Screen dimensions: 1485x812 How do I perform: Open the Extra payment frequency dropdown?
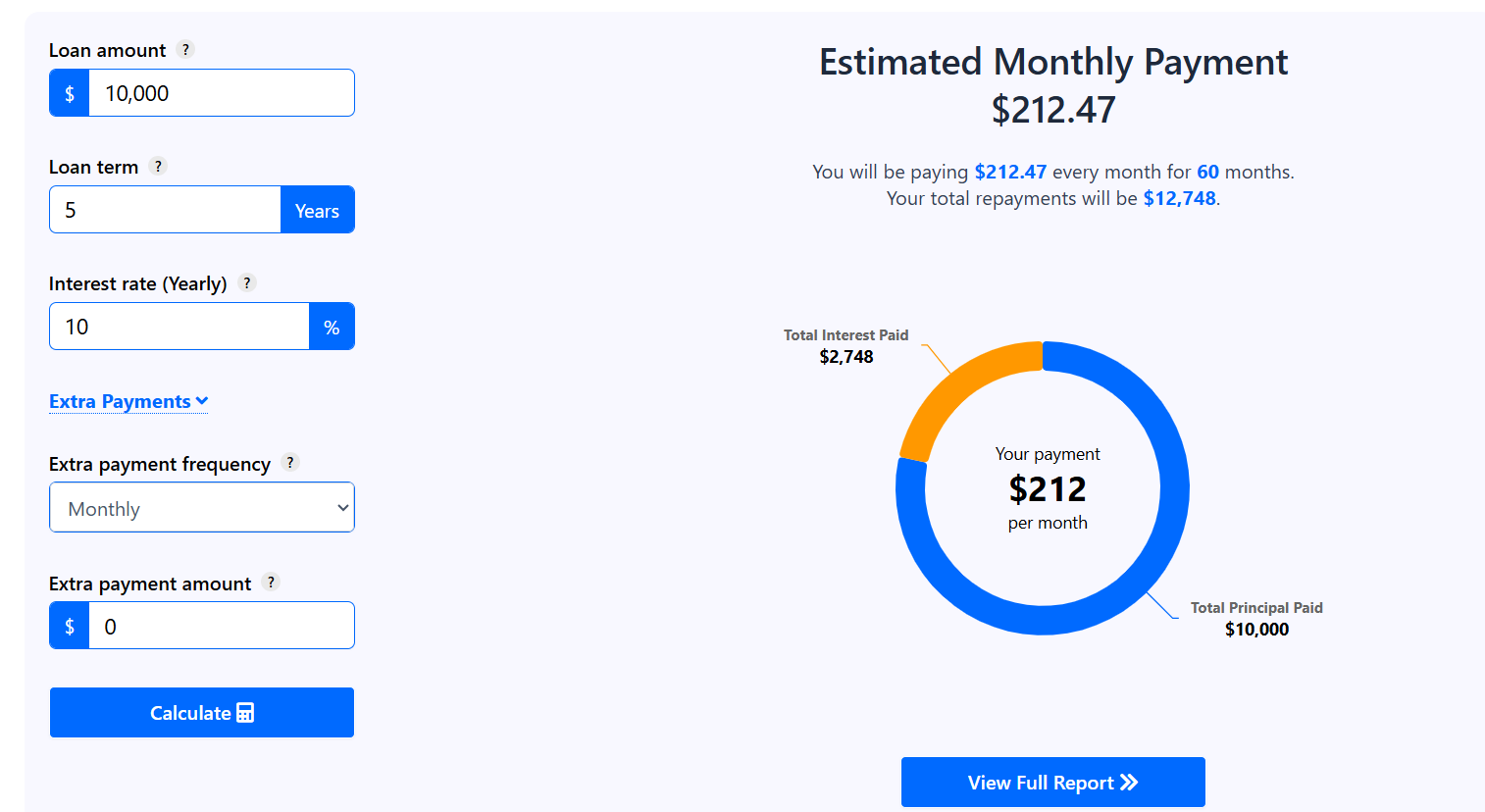click(x=201, y=507)
